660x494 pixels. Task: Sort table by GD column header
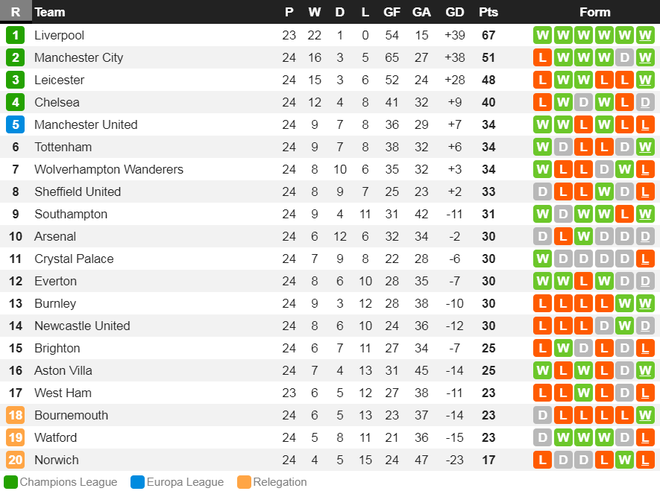455,12
